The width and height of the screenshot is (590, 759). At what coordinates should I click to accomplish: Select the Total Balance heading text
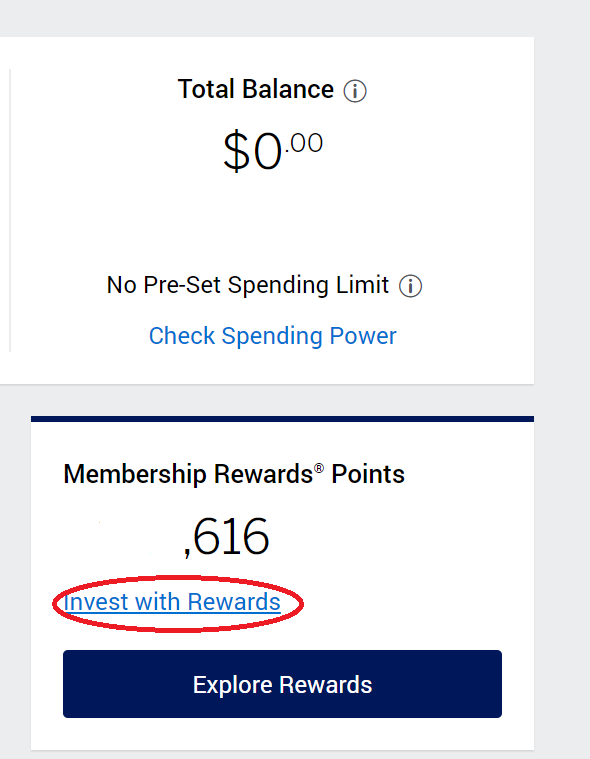(256, 89)
